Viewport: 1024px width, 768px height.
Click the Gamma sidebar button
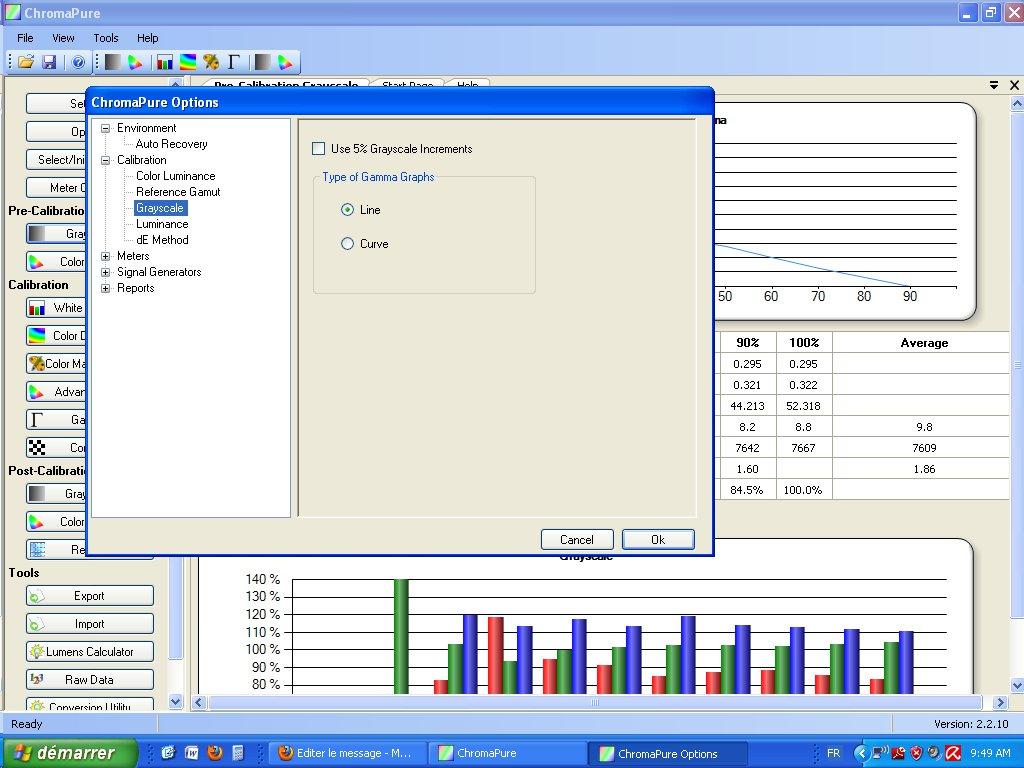click(x=56, y=419)
